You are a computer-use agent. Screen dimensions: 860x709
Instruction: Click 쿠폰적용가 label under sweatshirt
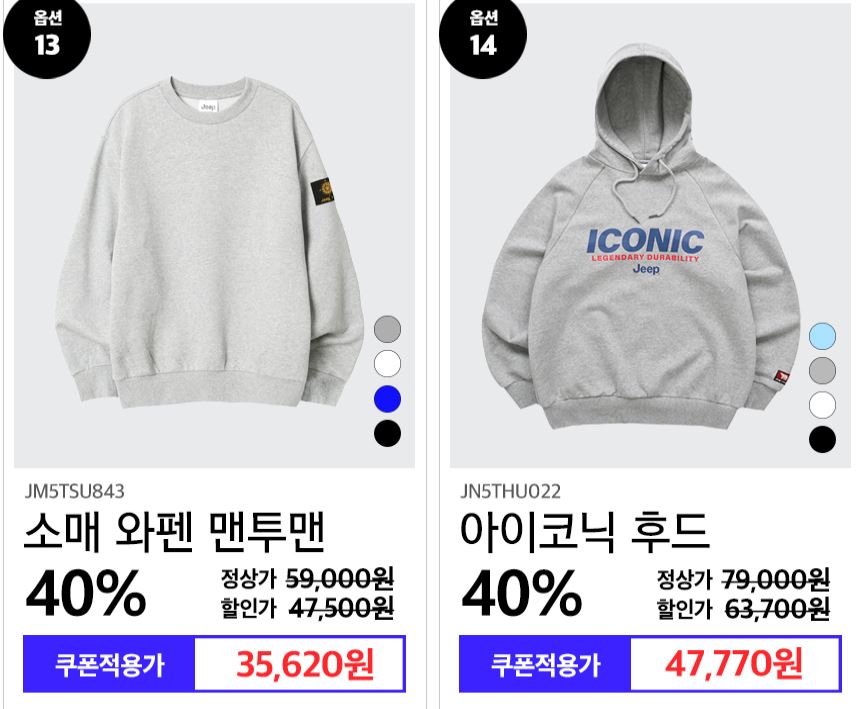pyautogui.click(x=109, y=664)
